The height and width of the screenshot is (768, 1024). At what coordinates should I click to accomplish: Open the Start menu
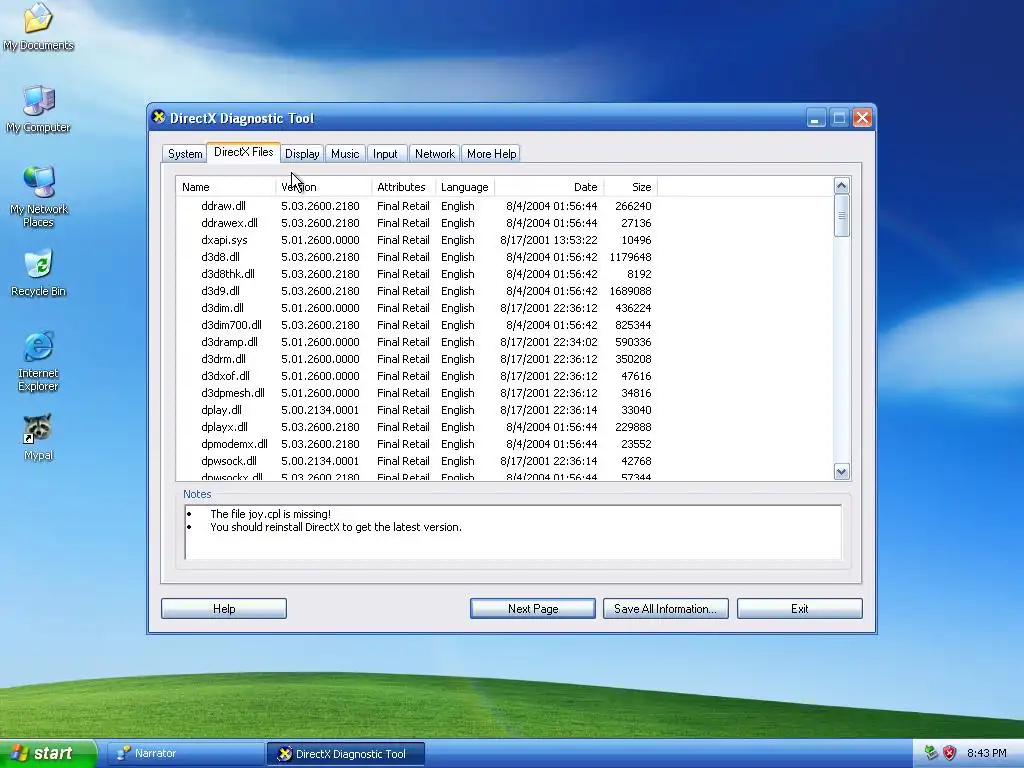(48, 753)
